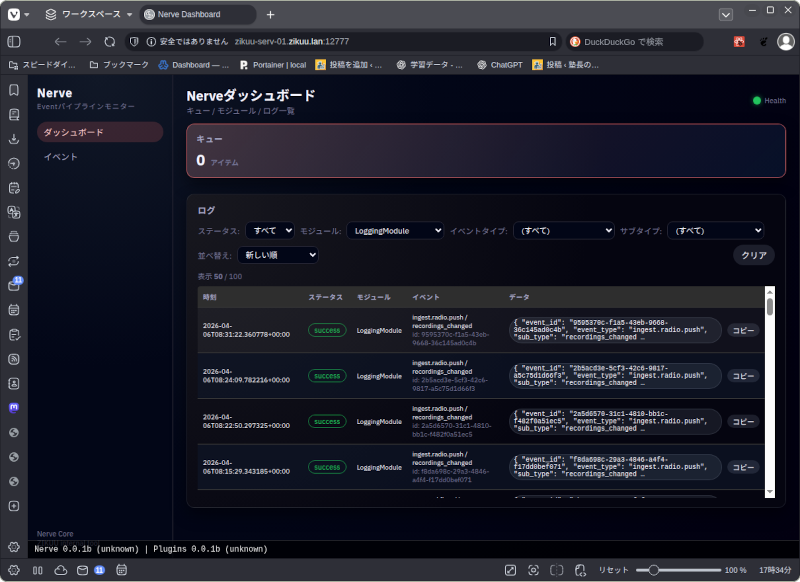Open sidebar settings gear icon
This screenshot has height=582, width=800.
14,547
